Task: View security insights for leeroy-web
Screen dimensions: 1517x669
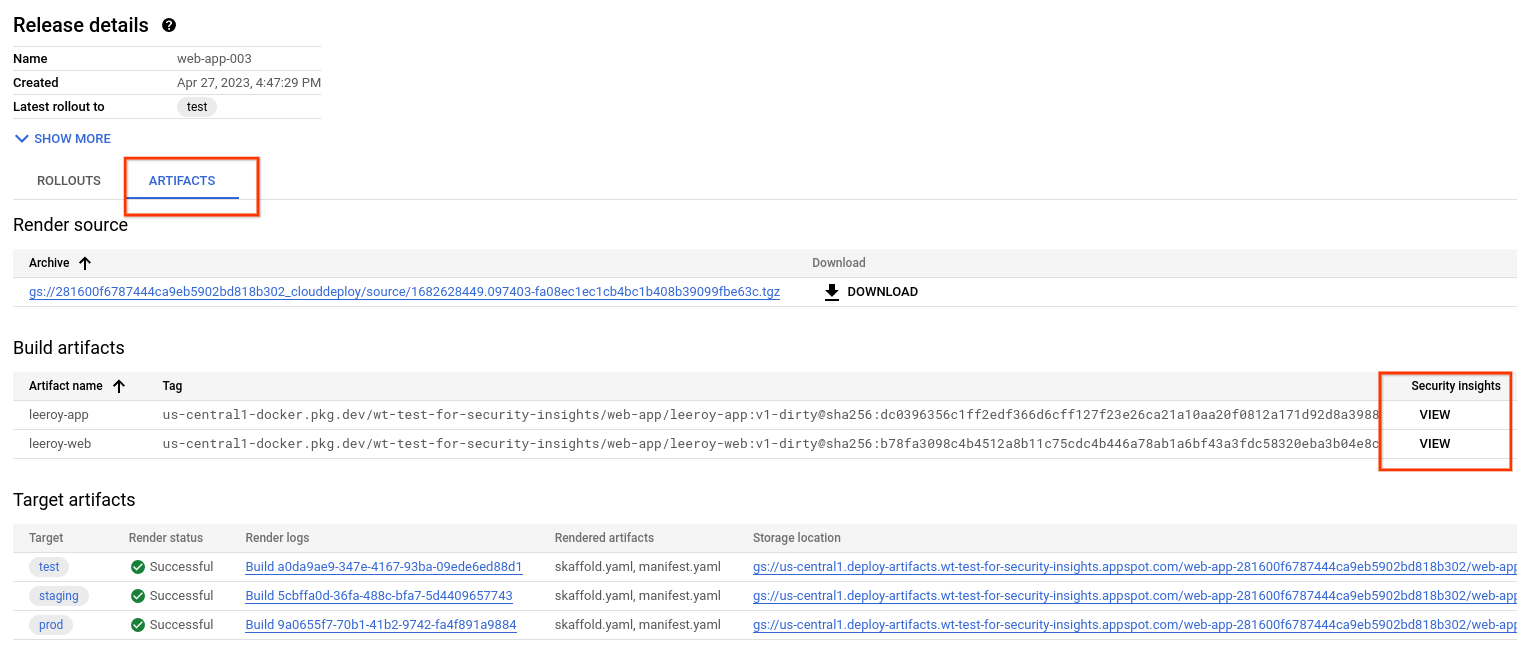Action: tap(1434, 443)
